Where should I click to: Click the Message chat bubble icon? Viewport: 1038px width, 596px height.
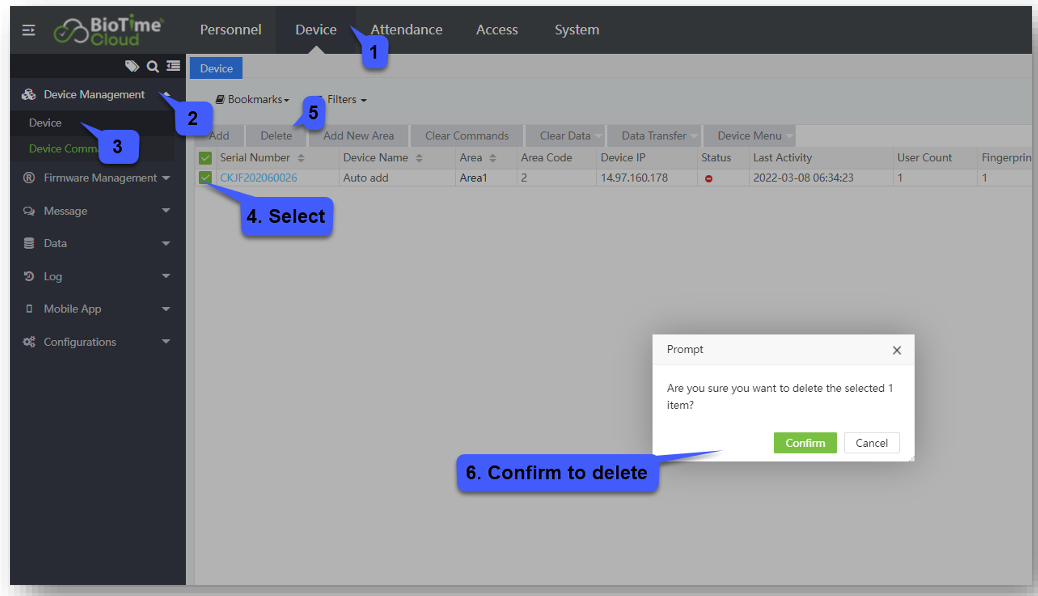tap(29, 211)
